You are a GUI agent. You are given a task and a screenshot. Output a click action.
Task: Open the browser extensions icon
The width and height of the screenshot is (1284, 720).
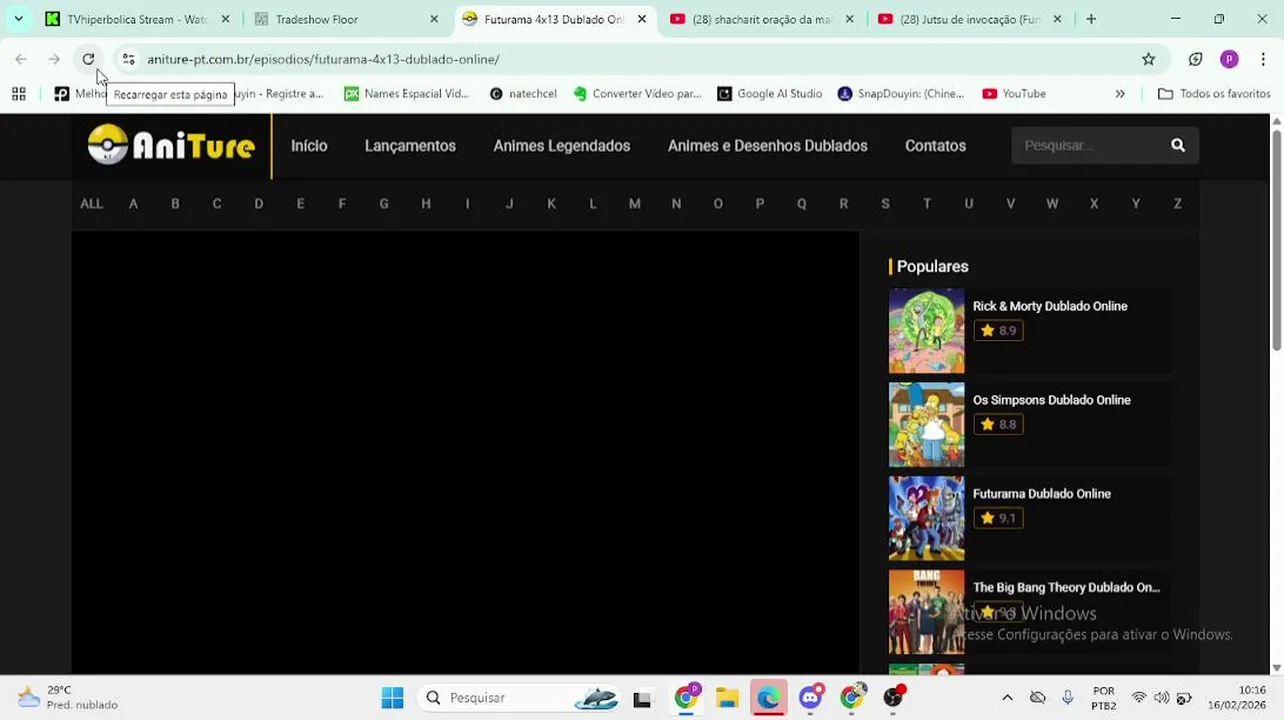(1195, 59)
